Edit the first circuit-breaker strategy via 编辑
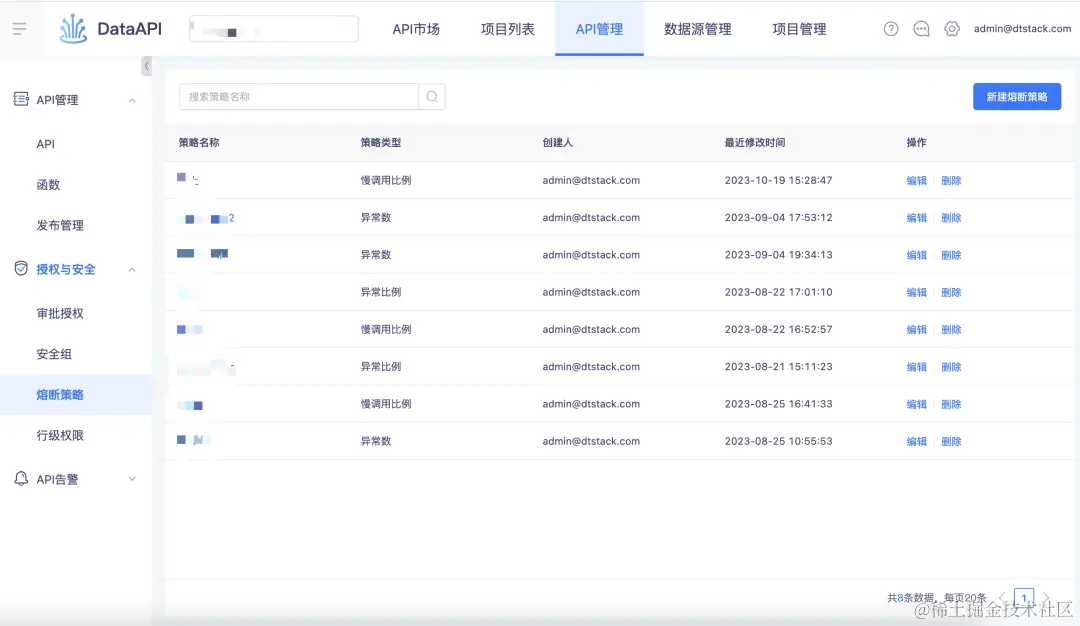Viewport: 1080px width, 626px height. click(916, 180)
